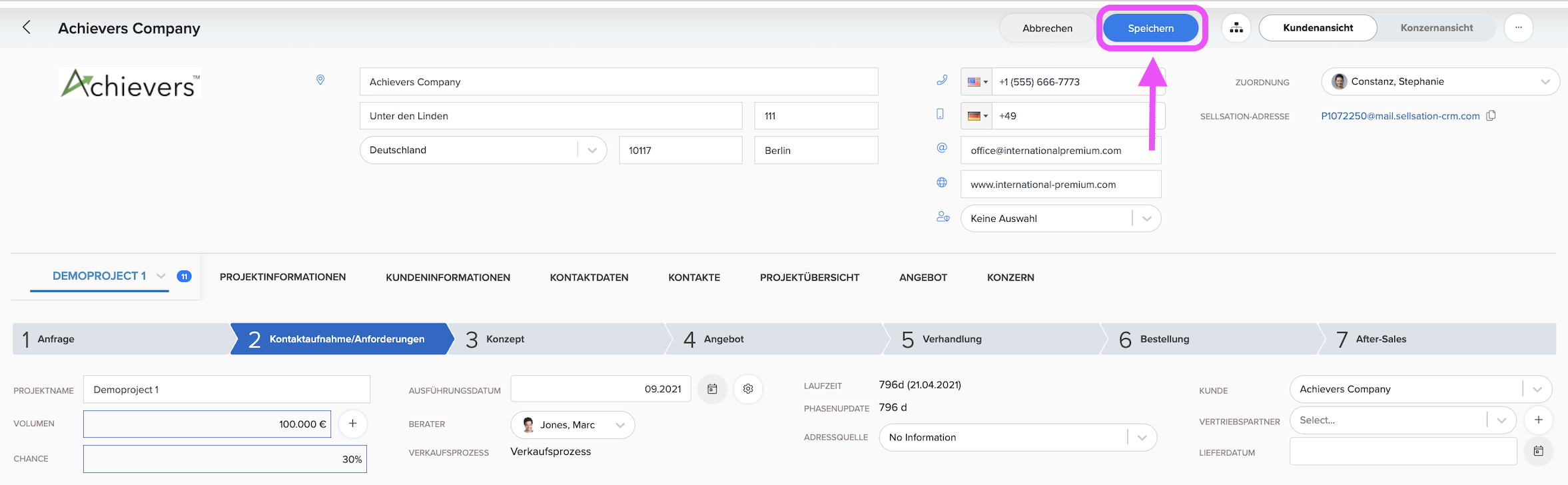Viewport: 1568px width, 485px height.
Task: Click the phone field +1 (555) 666-7773
Action: (1077, 82)
